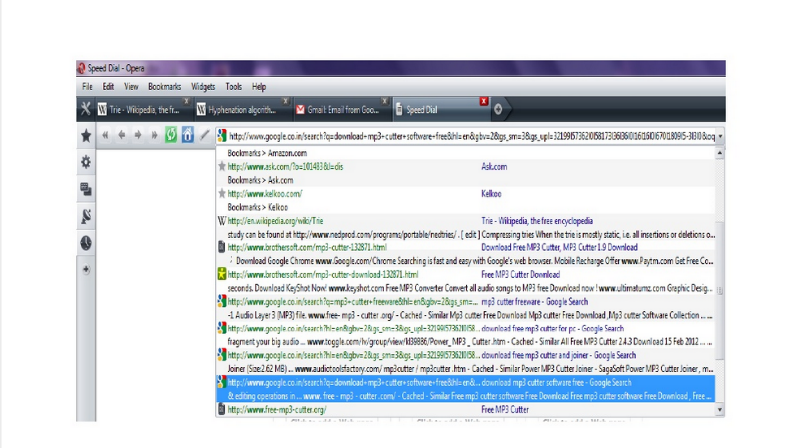
Task: Click the star icon beside ask.com suggestion
Action: click(222, 166)
